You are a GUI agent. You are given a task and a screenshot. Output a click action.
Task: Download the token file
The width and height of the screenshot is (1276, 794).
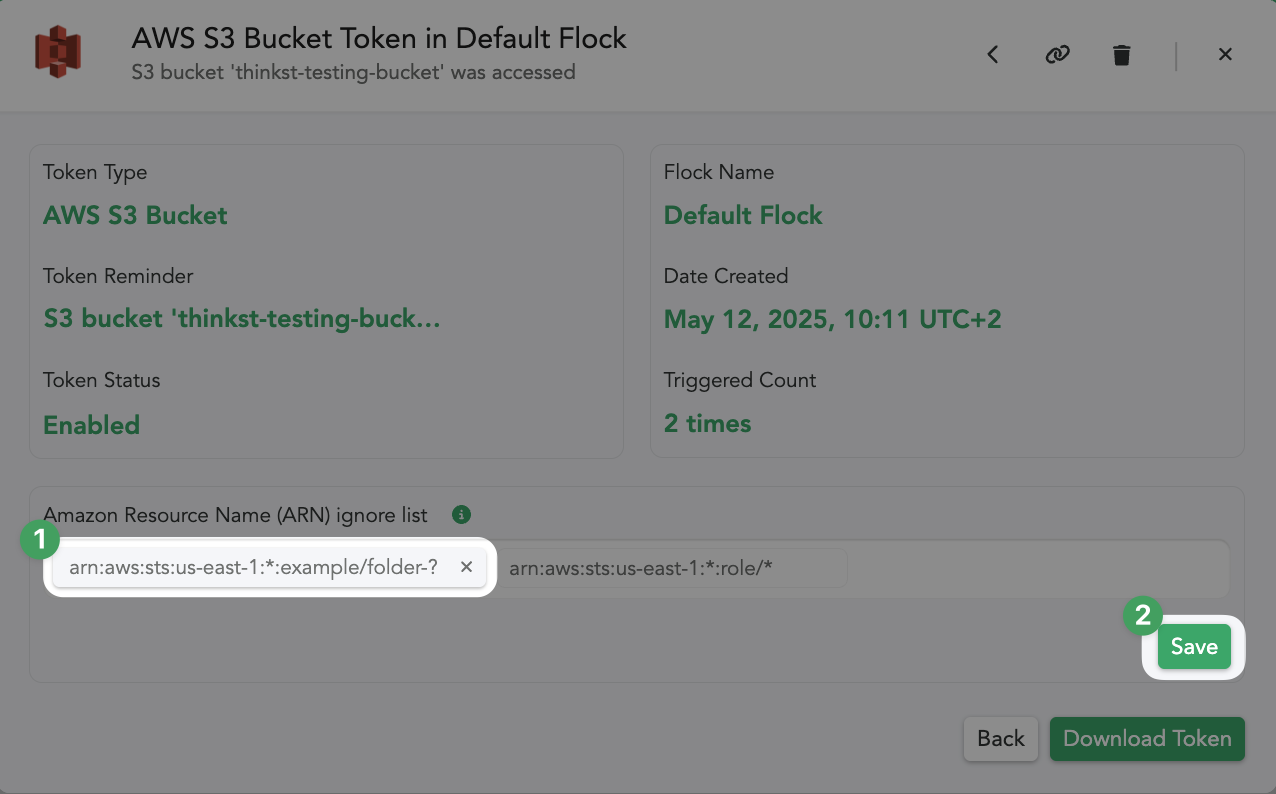tap(1147, 739)
